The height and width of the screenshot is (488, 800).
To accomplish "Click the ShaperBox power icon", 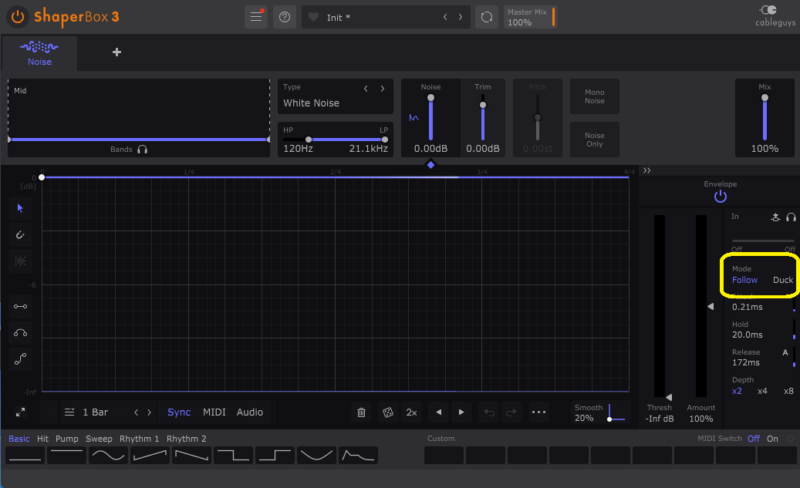I will (x=18, y=17).
